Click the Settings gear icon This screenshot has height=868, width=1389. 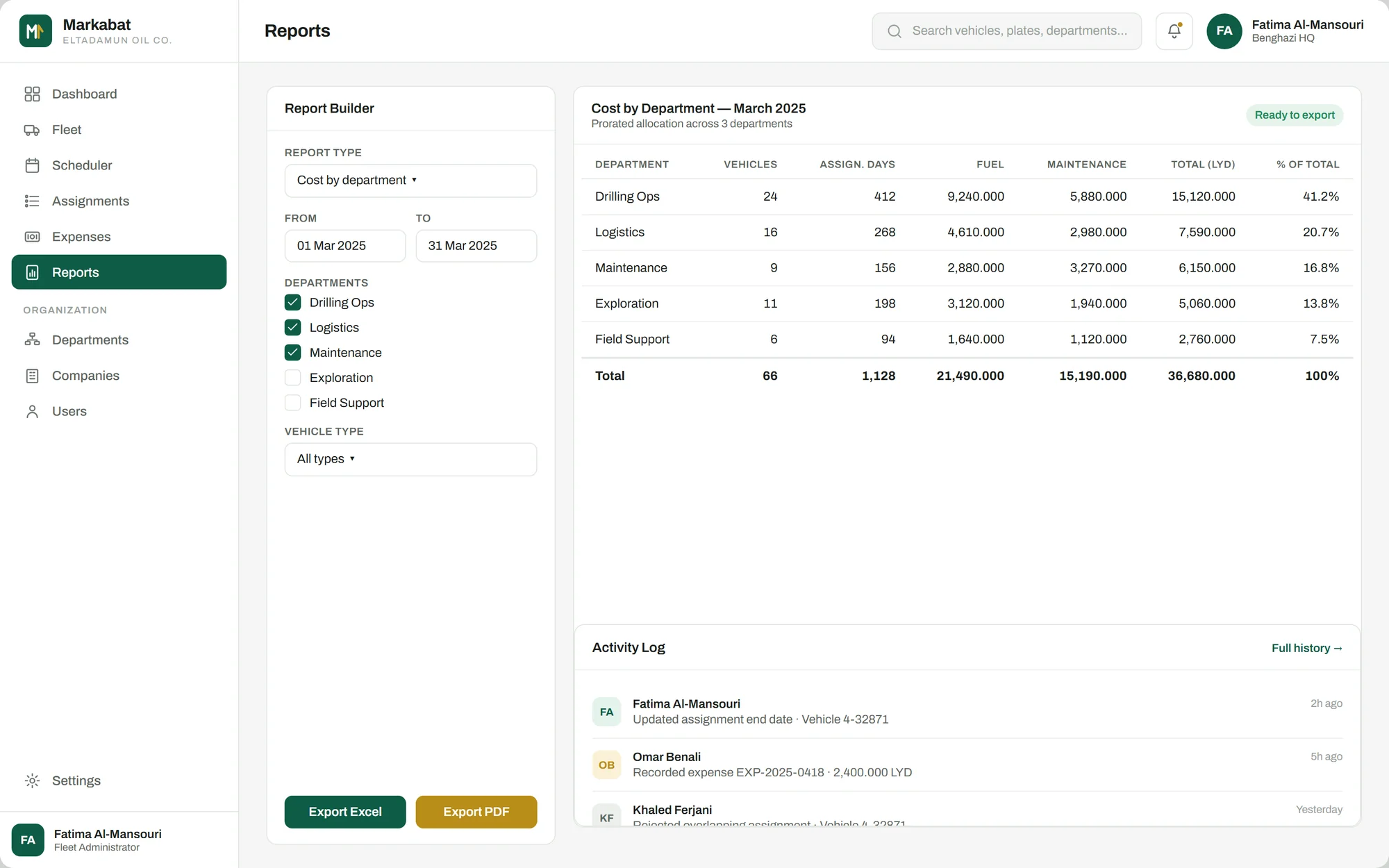coord(32,781)
